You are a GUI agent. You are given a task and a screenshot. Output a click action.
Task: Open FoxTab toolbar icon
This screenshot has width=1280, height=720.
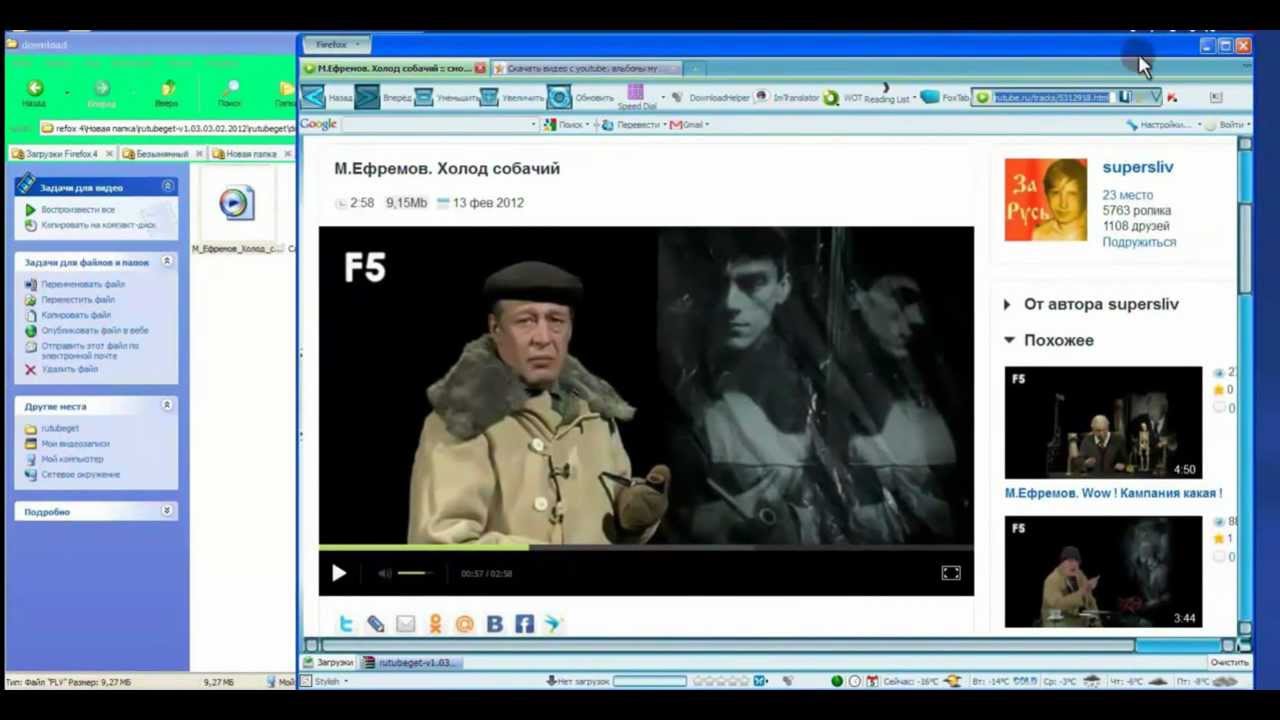pyautogui.click(x=930, y=97)
